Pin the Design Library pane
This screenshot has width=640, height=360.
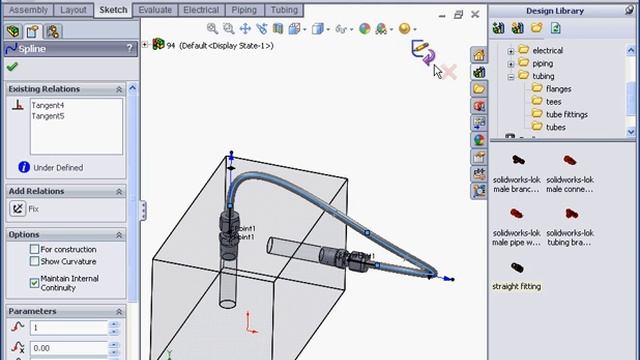pos(629,10)
